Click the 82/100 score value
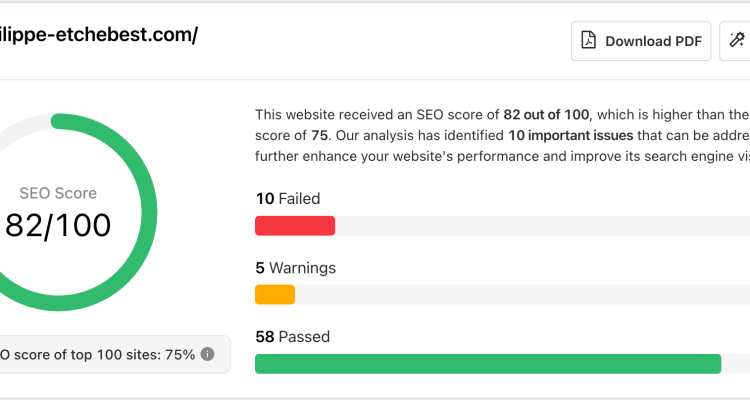Screen dimensions: 750x400 [x=58, y=225]
